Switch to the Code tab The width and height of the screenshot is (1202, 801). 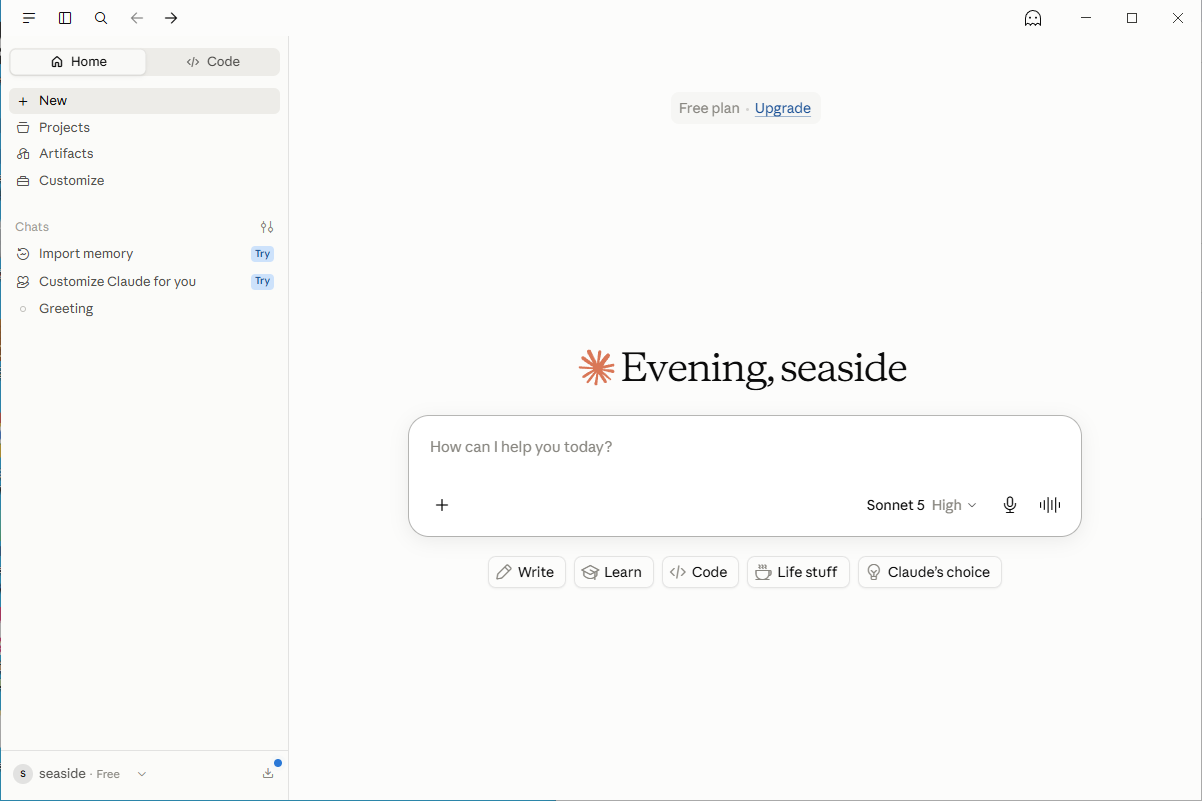click(213, 62)
